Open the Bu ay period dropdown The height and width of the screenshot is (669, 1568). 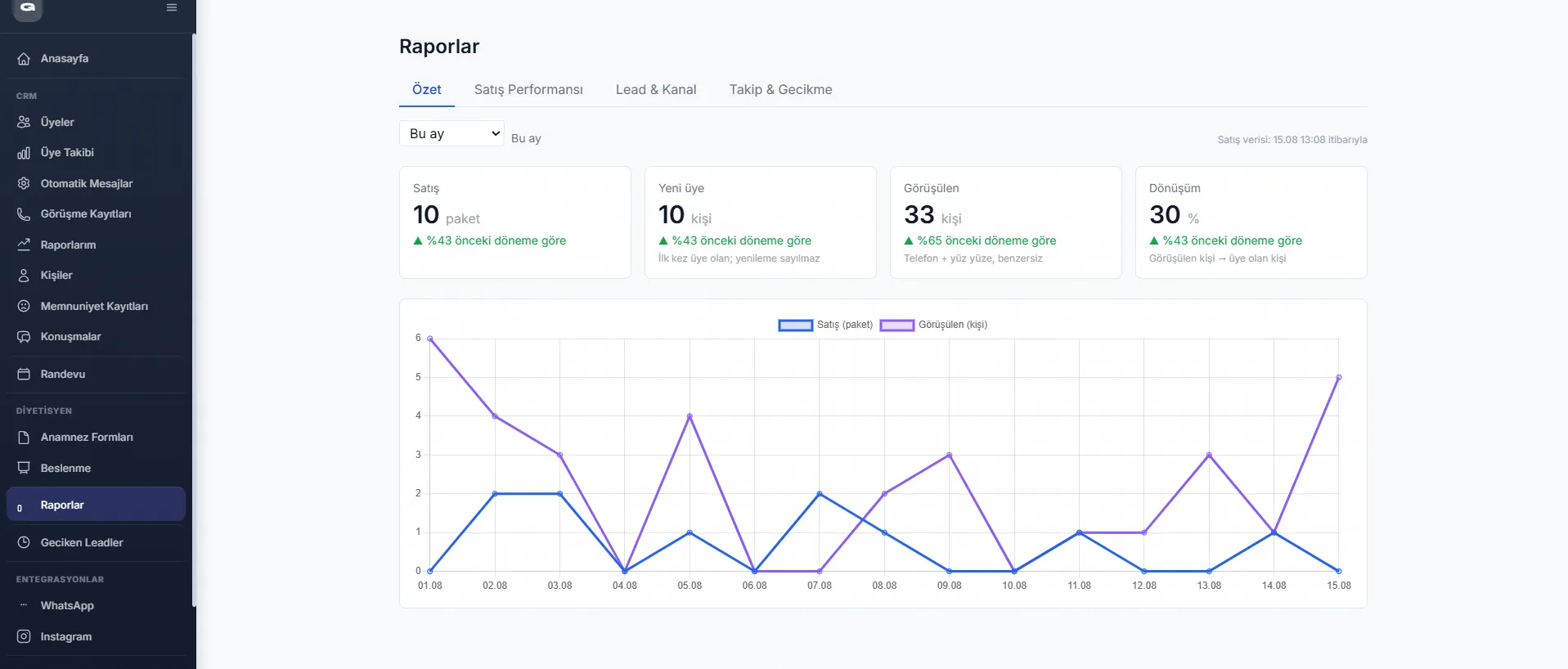point(452,133)
